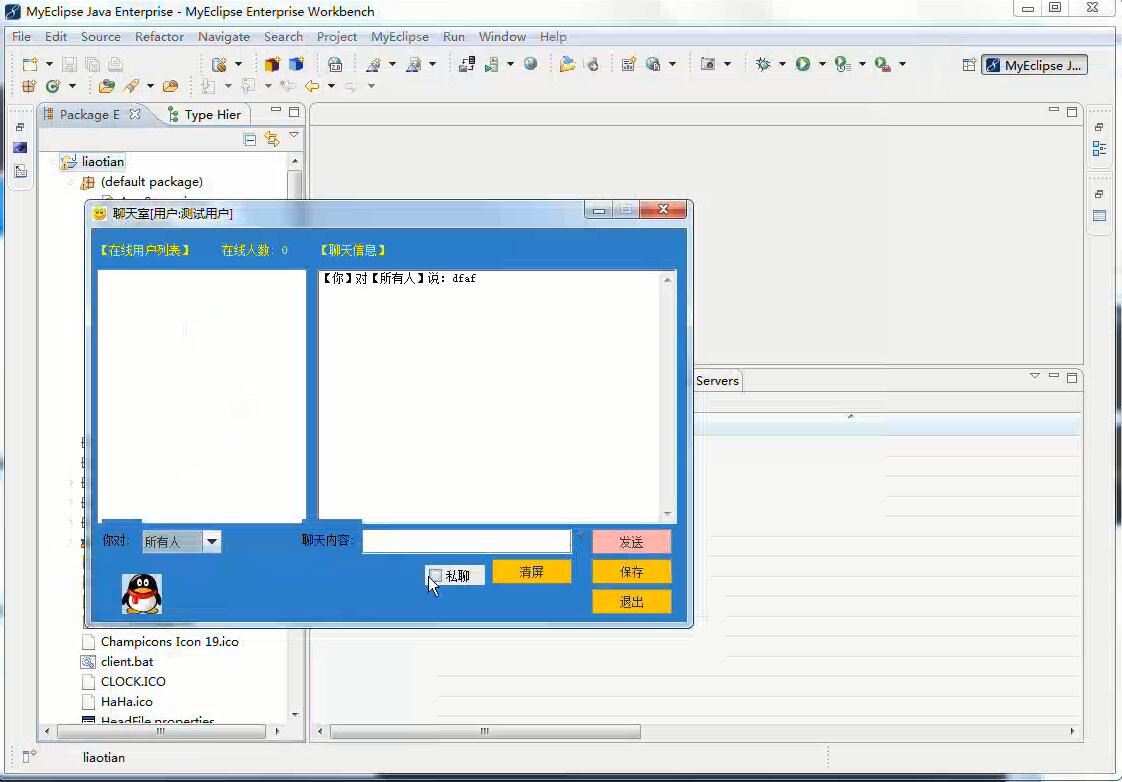Click the 退出 exit button
This screenshot has height=782, width=1122.
[x=631, y=602]
